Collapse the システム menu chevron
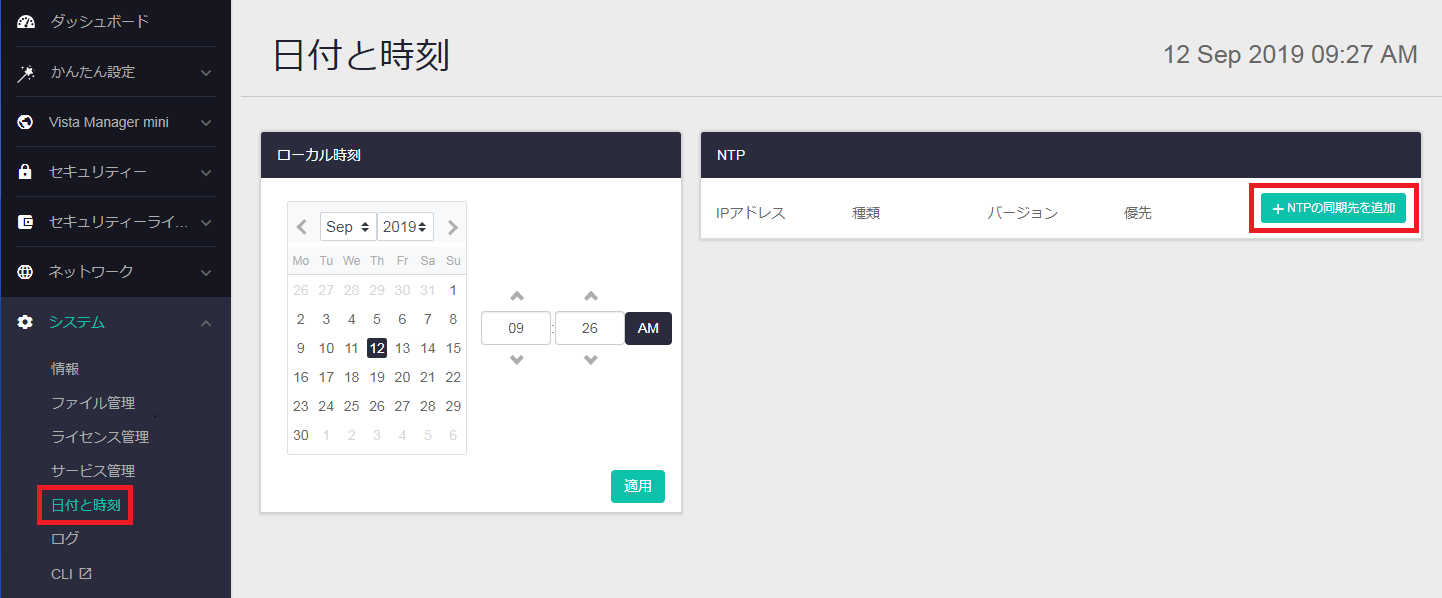Screen dimensions: 1442x598 coord(206,322)
